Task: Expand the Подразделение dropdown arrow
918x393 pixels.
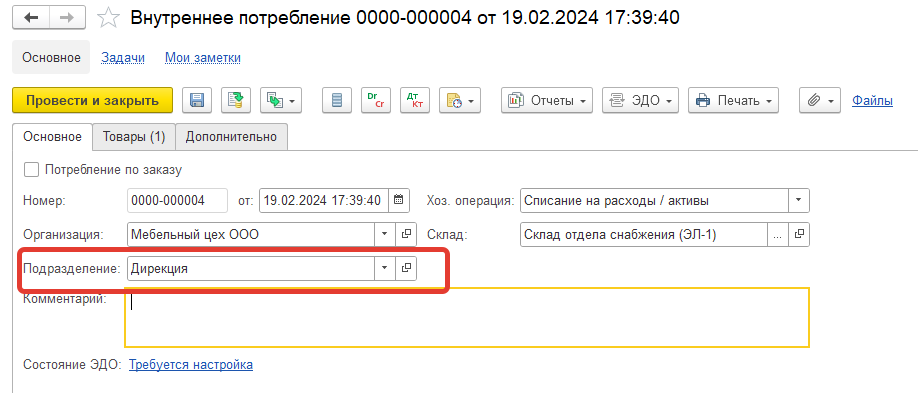Action: pos(385,268)
